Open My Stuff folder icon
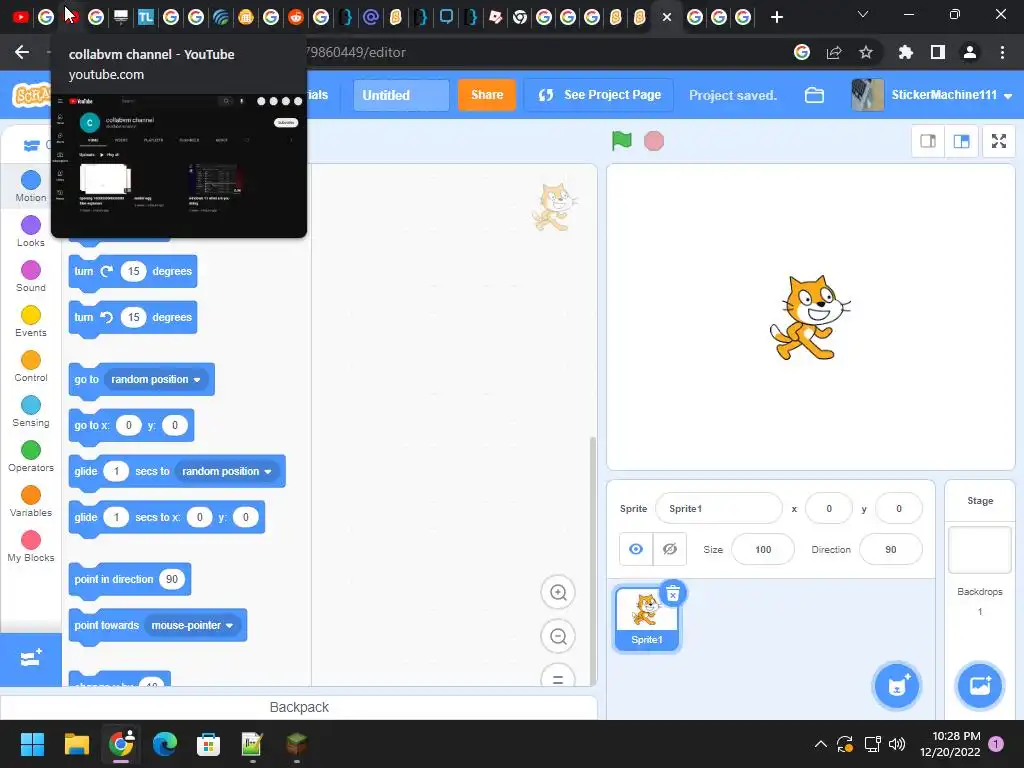This screenshot has width=1024, height=768. coord(814,95)
